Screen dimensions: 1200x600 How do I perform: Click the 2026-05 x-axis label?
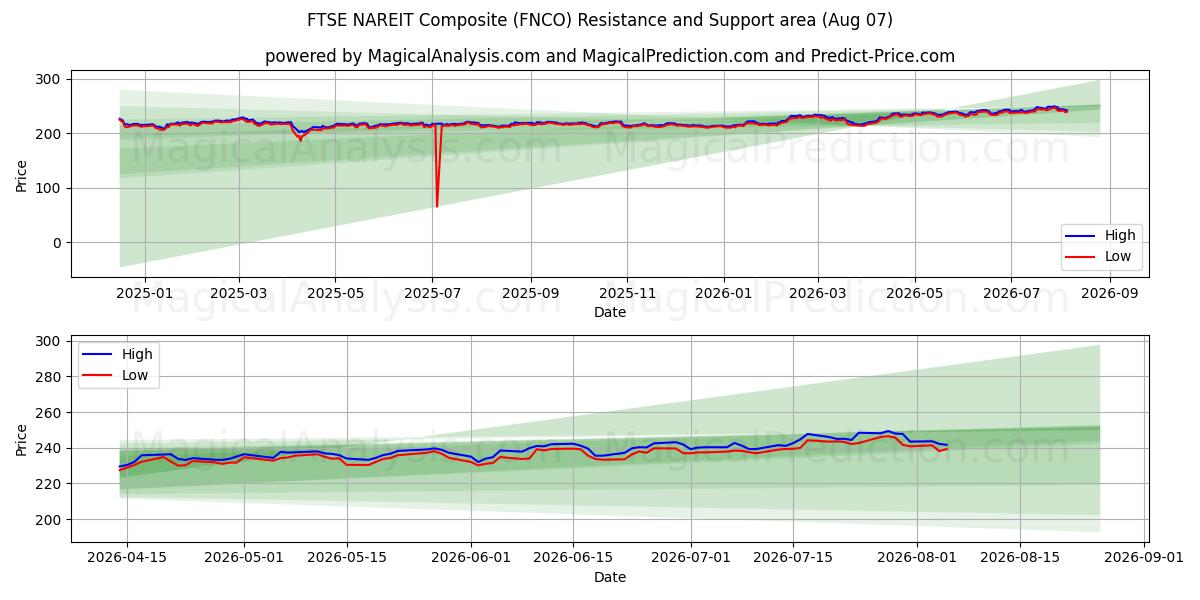[x=914, y=295]
